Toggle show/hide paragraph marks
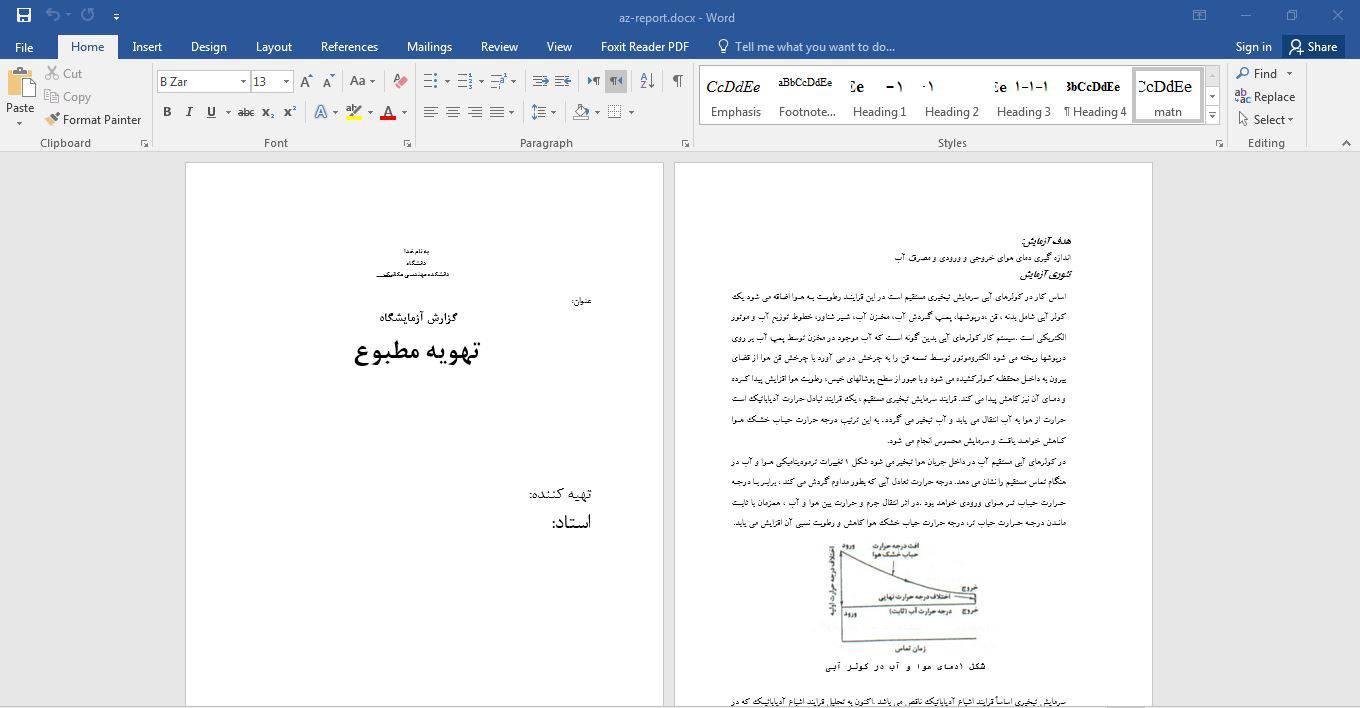 point(677,81)
